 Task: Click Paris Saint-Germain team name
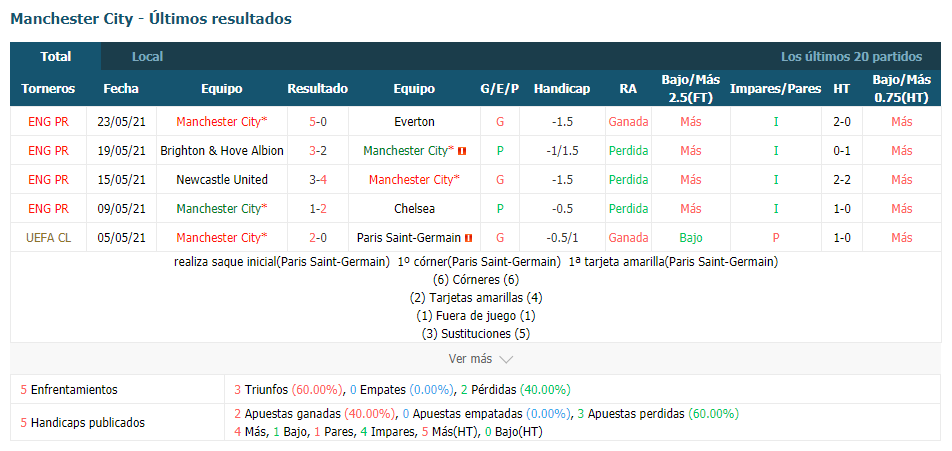409,238
